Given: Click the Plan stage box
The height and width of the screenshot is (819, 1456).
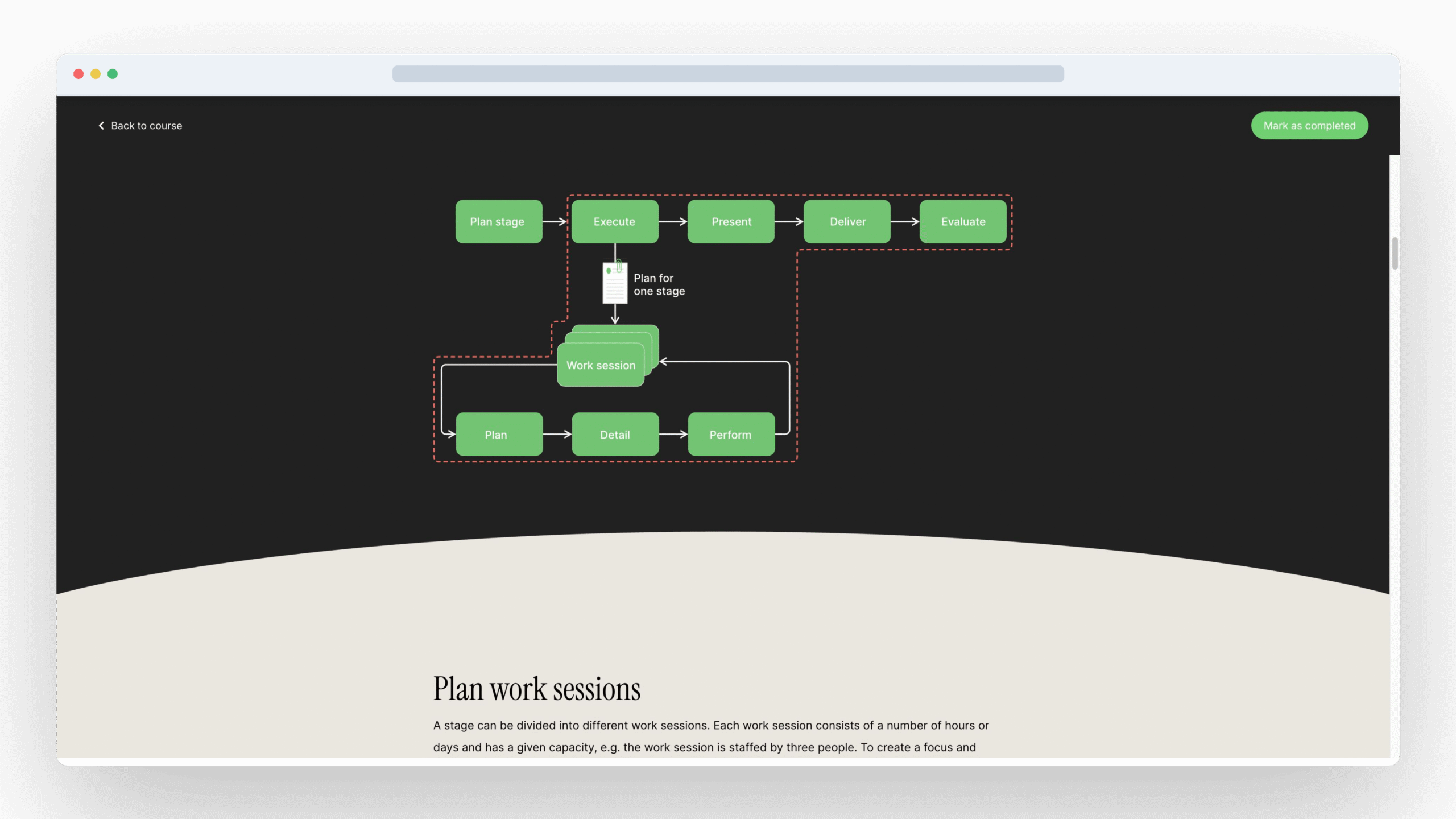Looking at the screenshot, I should click(x=498, y=222).
